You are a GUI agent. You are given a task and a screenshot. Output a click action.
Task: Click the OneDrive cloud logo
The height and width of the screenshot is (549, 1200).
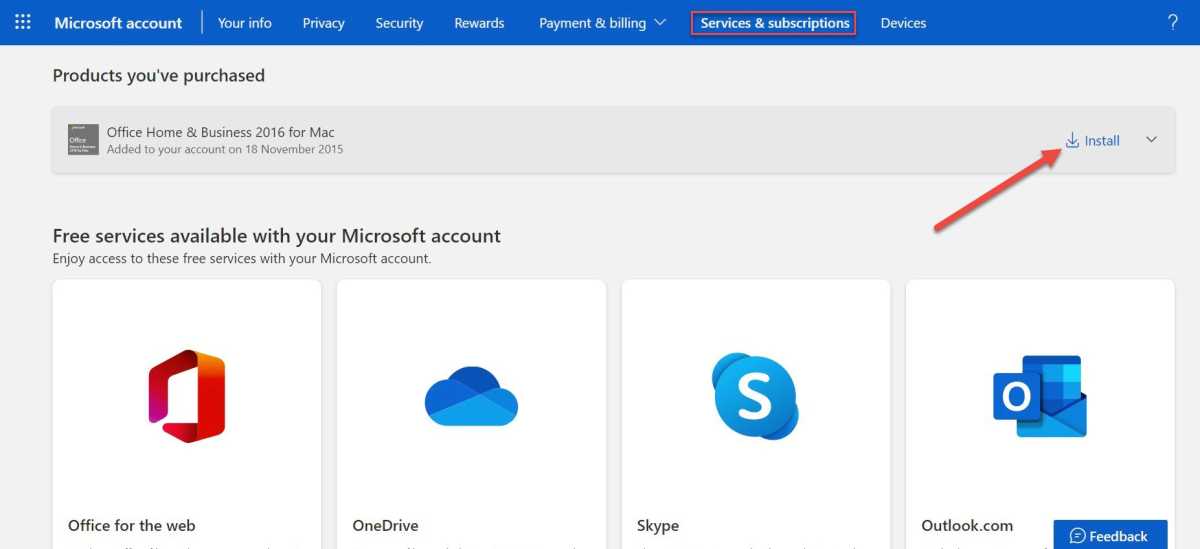(471, 396)
